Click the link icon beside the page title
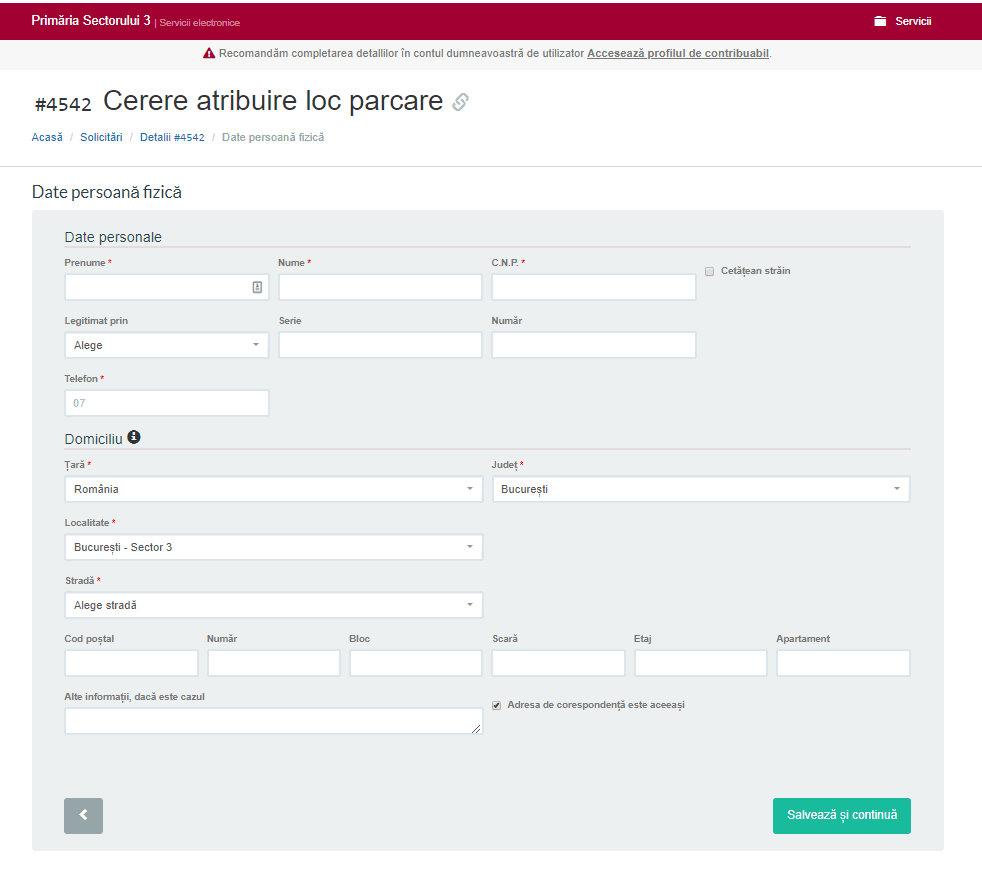The image size is (982, 876). tap(460, 102)
